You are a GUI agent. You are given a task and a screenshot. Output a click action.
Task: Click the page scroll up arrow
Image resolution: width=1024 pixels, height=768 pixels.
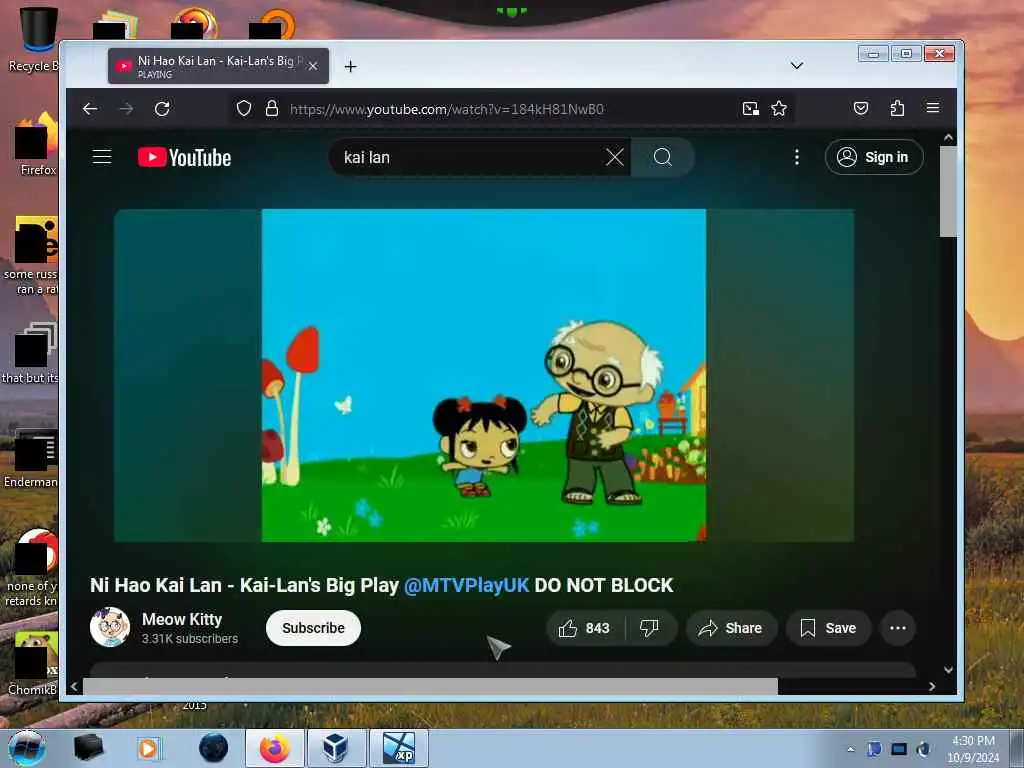948,138
